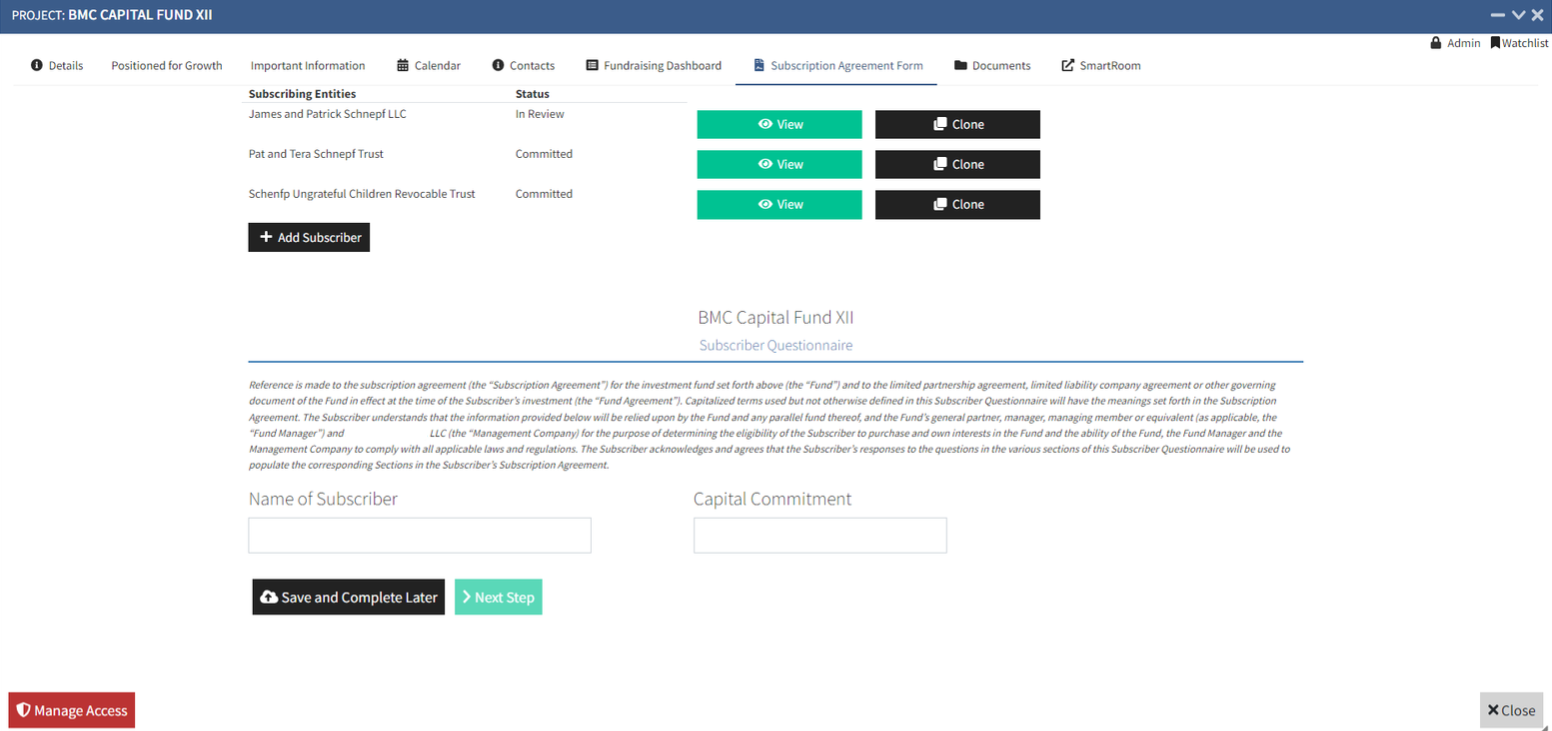
Task: Collapse the project window with the chevron
Action: [x=1518, y=15]
